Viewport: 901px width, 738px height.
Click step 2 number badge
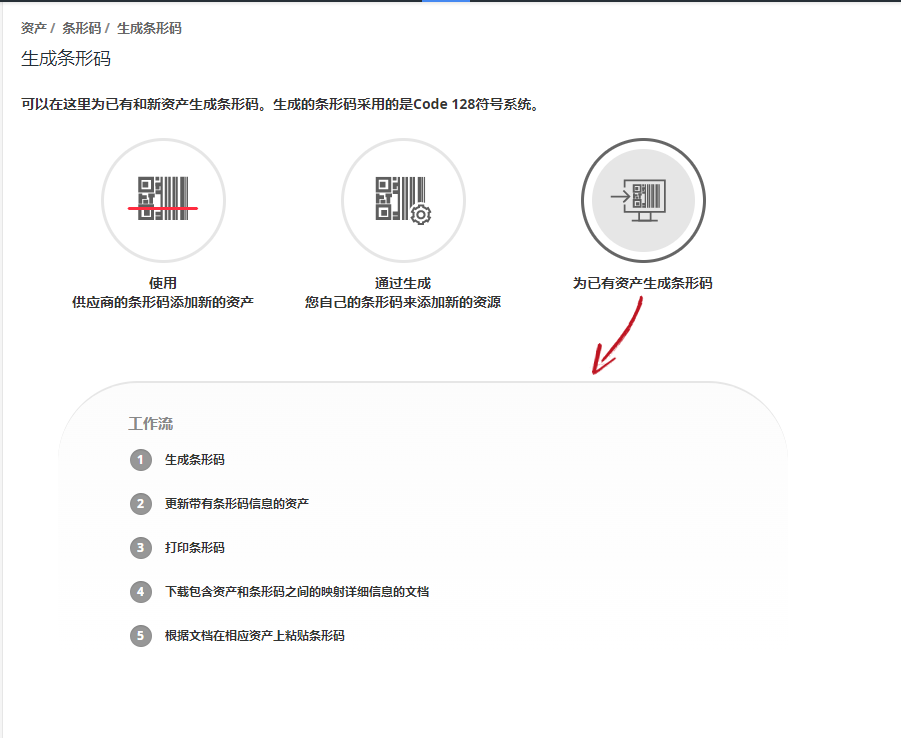click(x=141, y=504)
